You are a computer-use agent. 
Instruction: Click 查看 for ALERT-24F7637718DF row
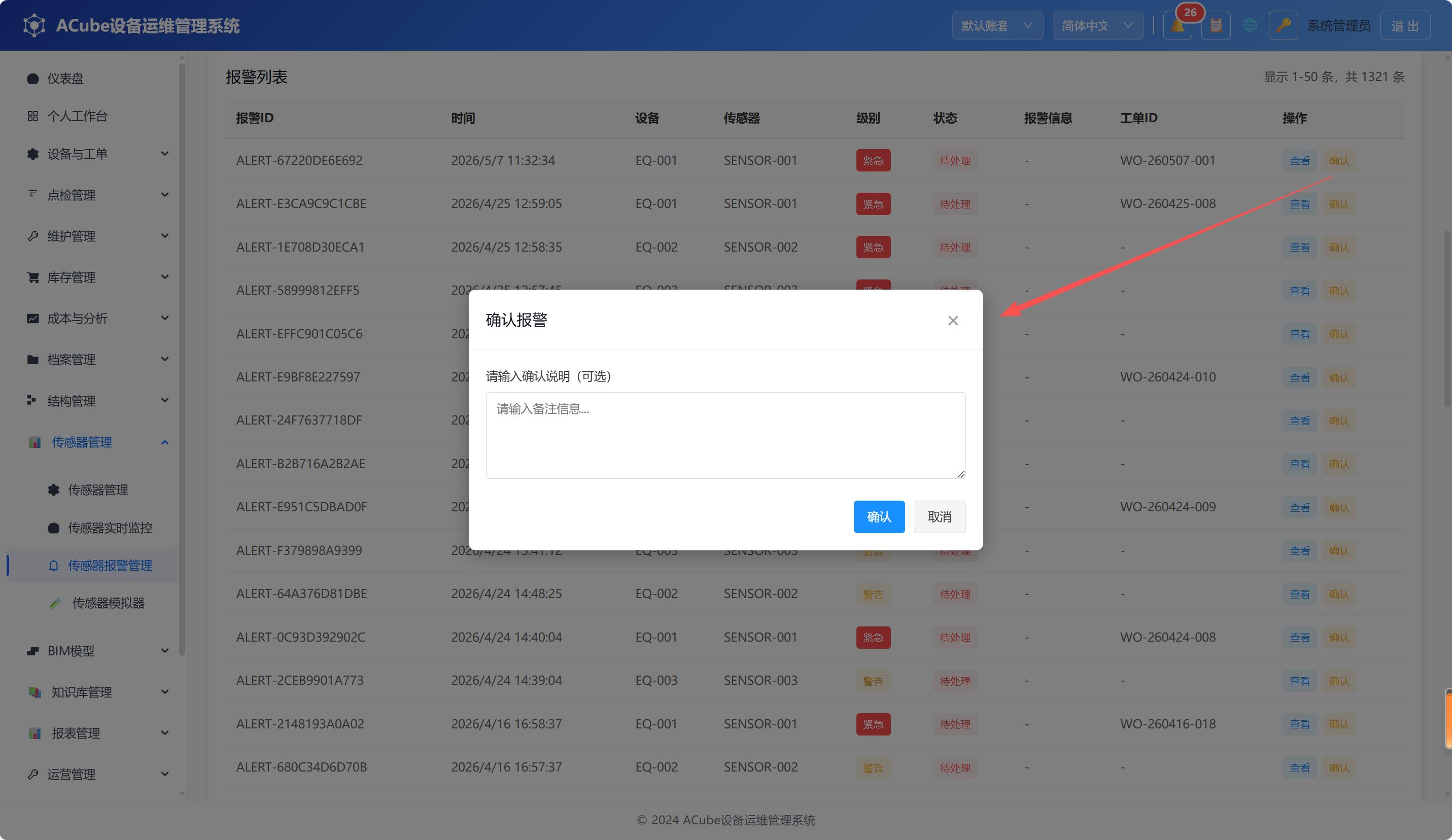[1299, 421]
